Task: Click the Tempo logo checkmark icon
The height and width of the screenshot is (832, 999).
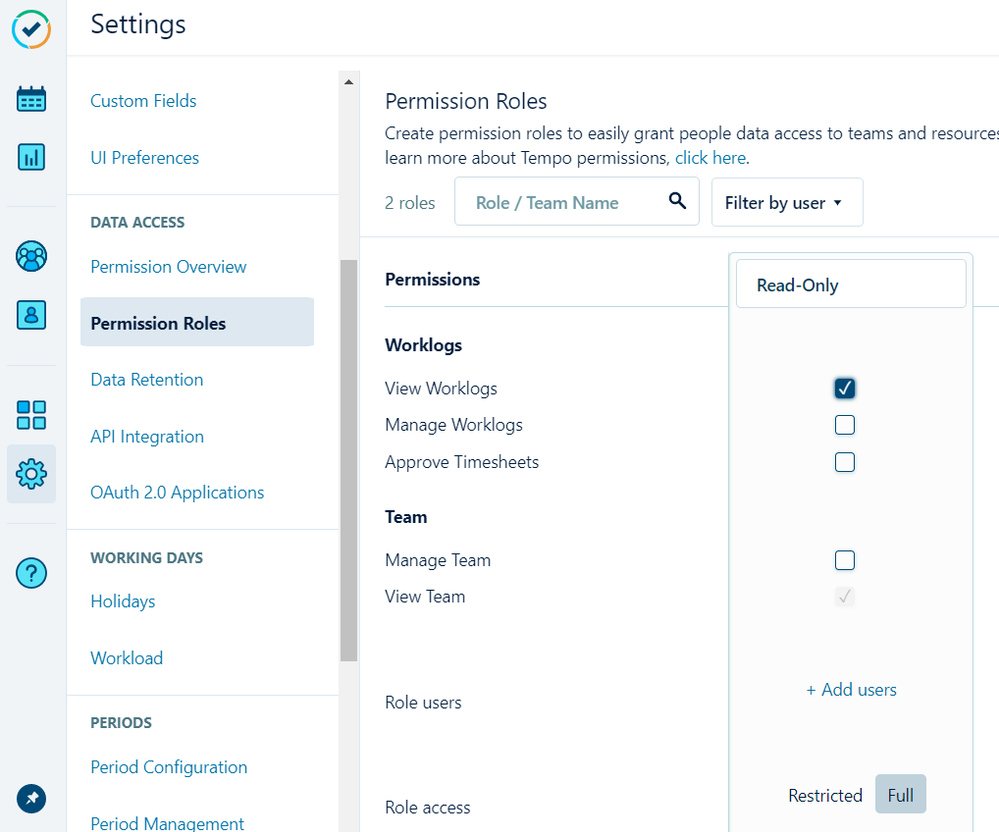Action: (31, 30)
